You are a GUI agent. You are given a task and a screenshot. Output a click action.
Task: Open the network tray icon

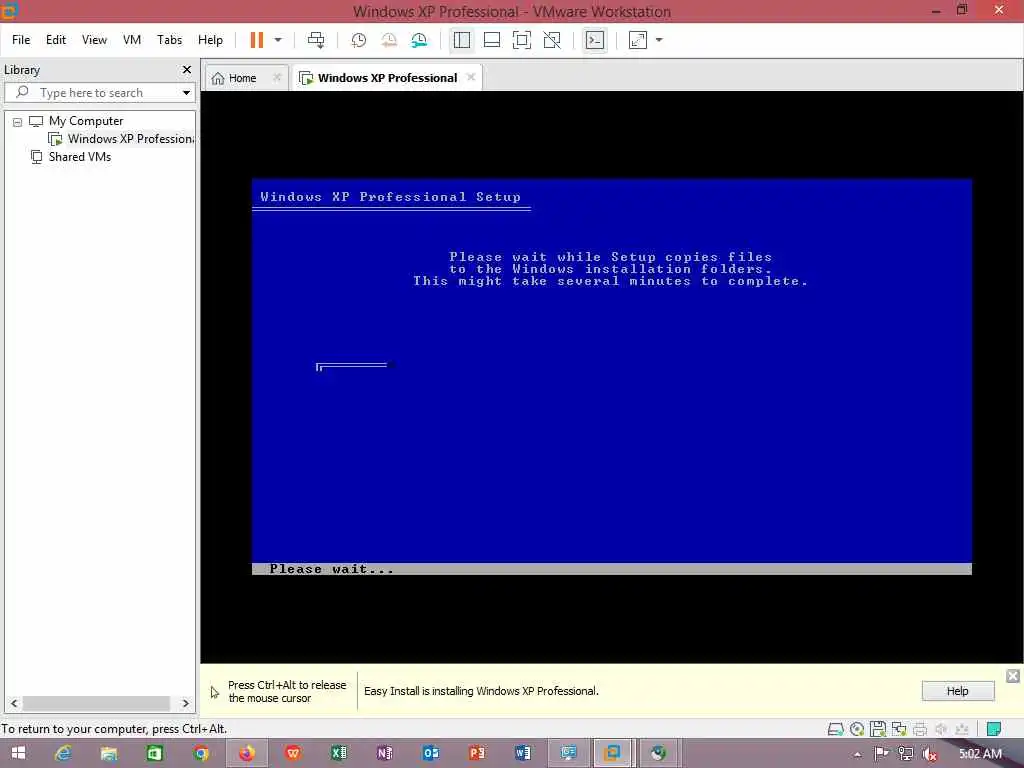pyautogui.click(x=905, y=754)
